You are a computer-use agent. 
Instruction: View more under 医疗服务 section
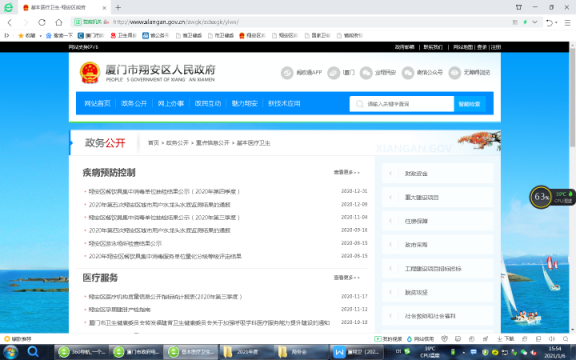pyautogui.click(x=347, y=277)
